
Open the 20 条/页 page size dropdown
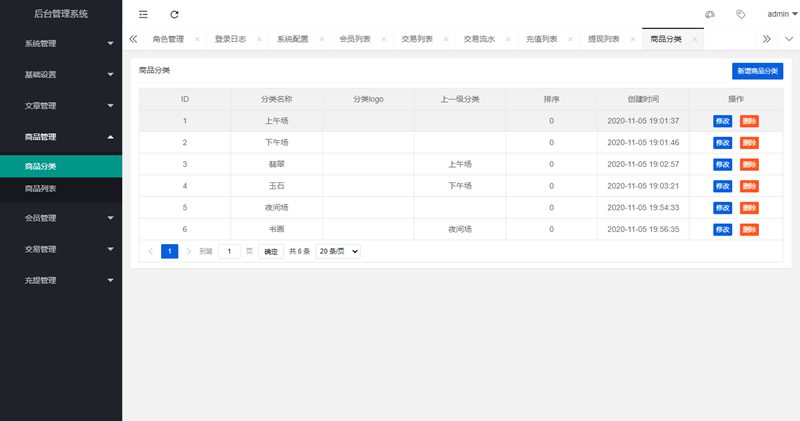(338, 252)
